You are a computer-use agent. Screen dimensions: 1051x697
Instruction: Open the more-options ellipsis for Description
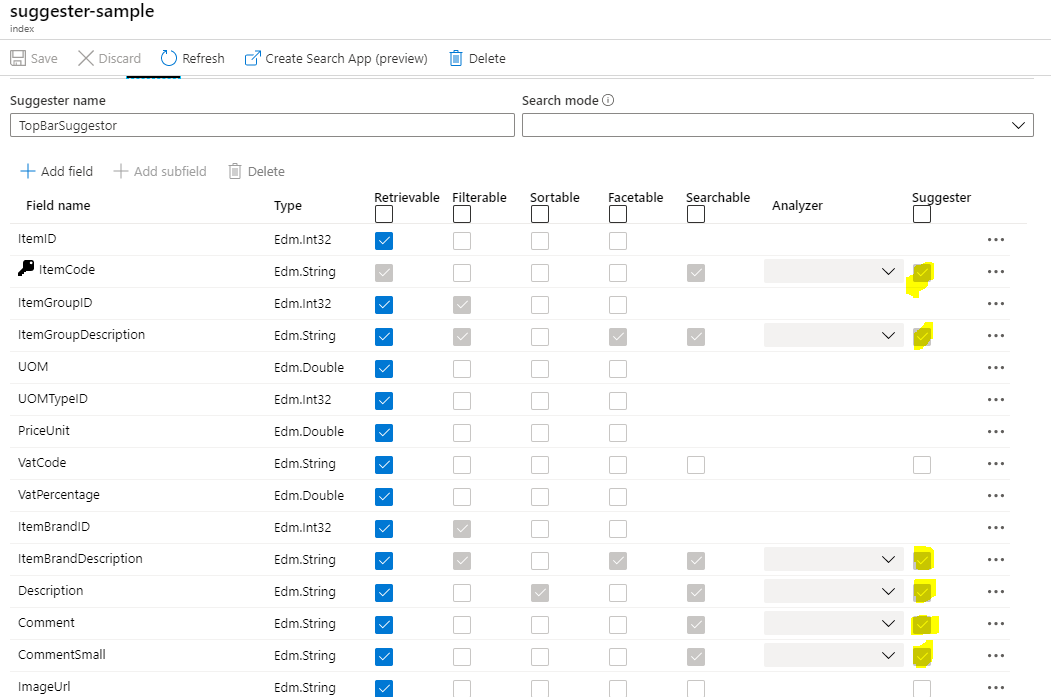point(996,591)
